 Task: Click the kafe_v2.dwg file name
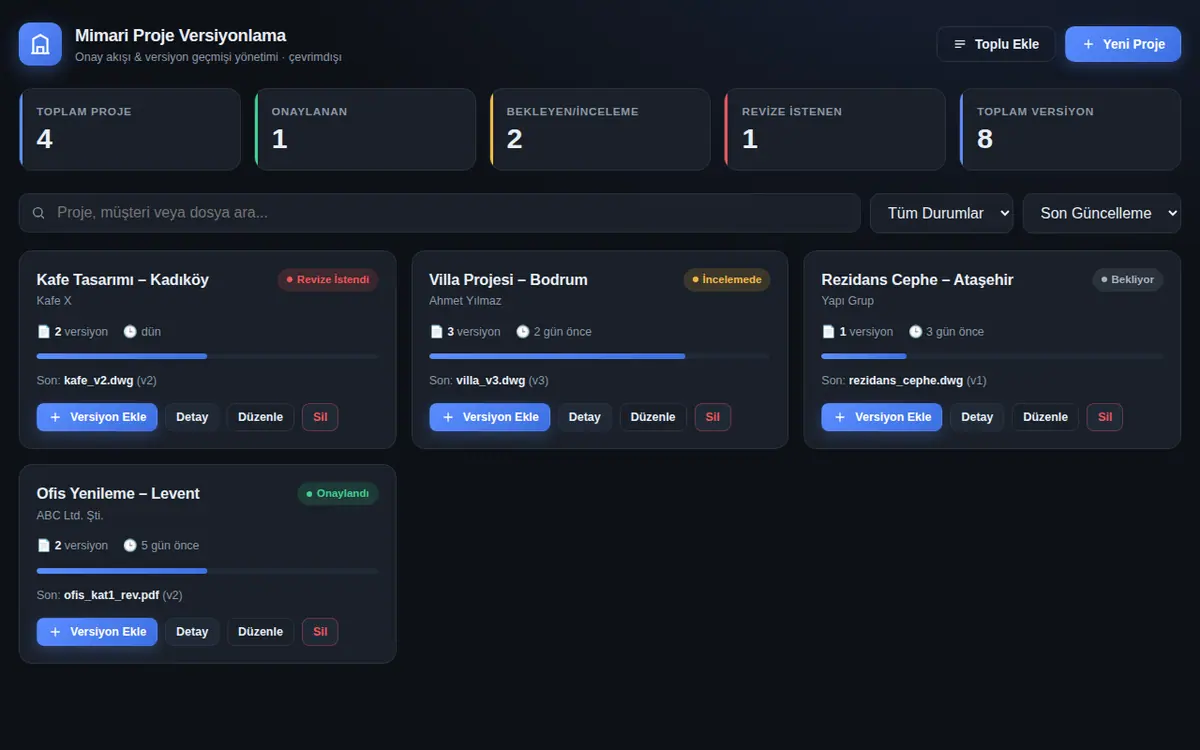98,380
